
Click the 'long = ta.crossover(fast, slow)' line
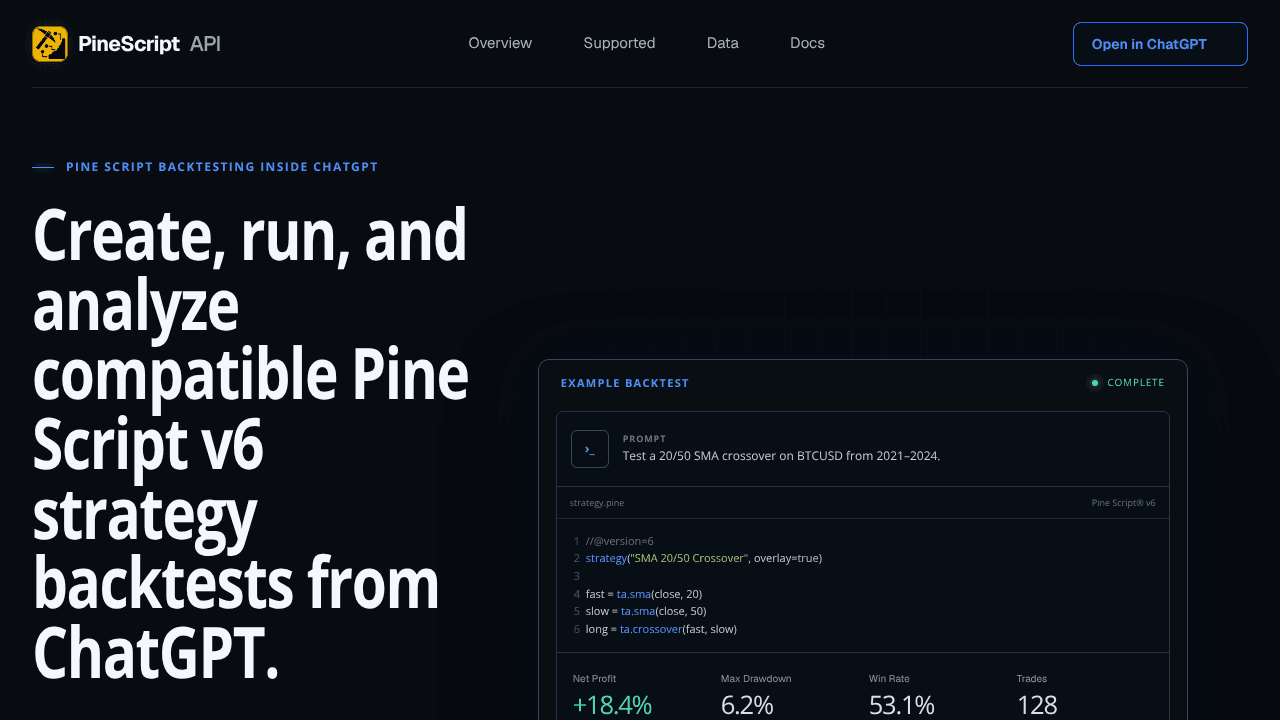pyautogui.click(x=661, y=629)
